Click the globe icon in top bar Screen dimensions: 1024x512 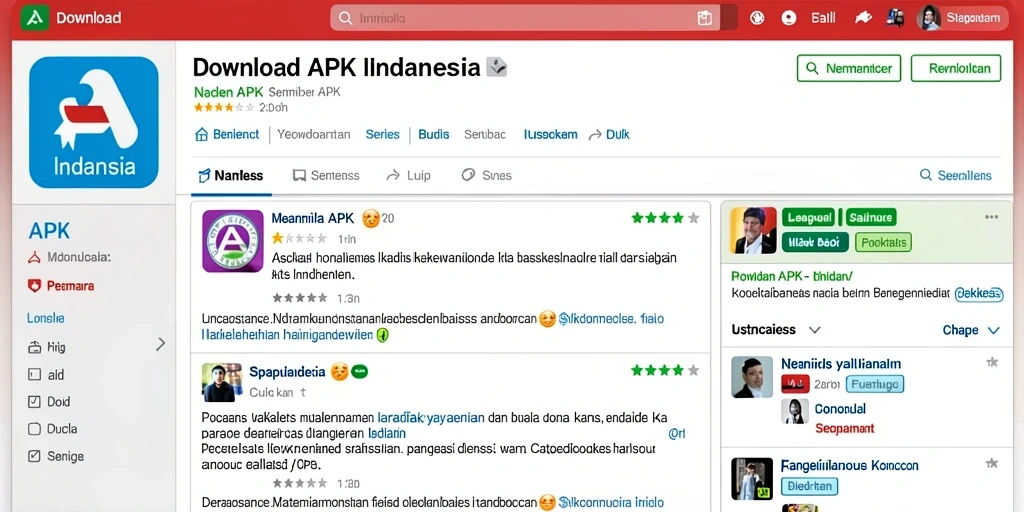[x=757, y=18]
